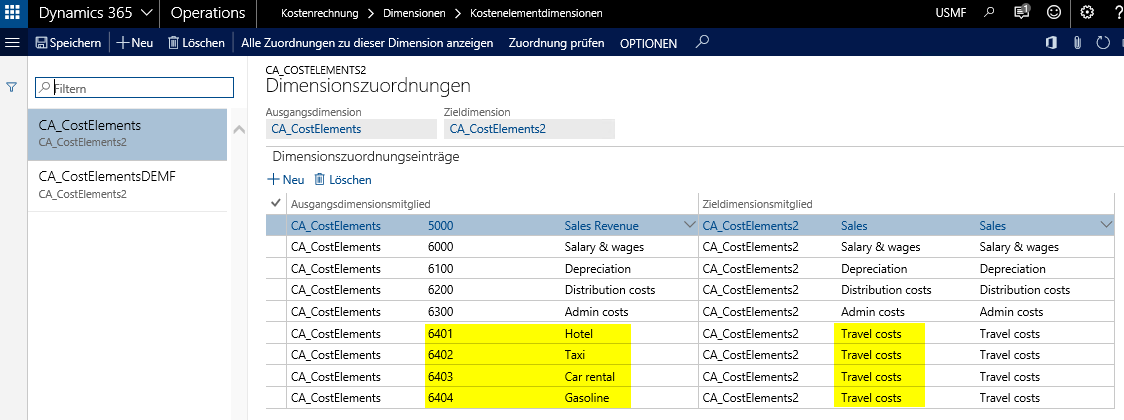The height and width of the screenshot is (420, 1124).
Task: Click Zuordnung prüfen in the action bar
Action: pos(556,44)
